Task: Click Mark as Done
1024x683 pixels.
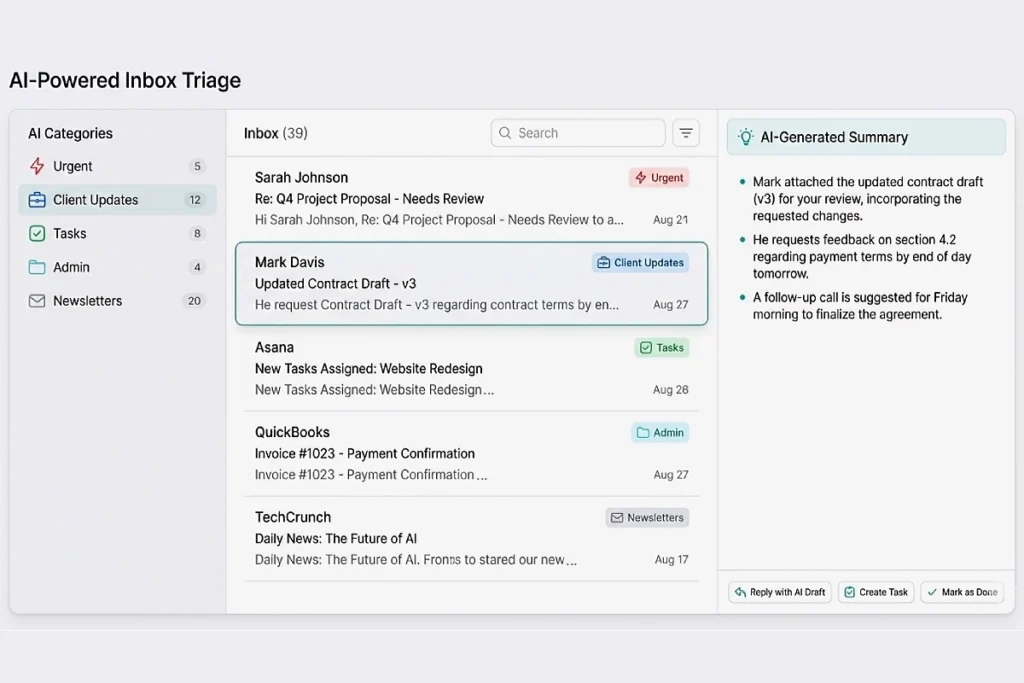Action: (x=962, y=591)
